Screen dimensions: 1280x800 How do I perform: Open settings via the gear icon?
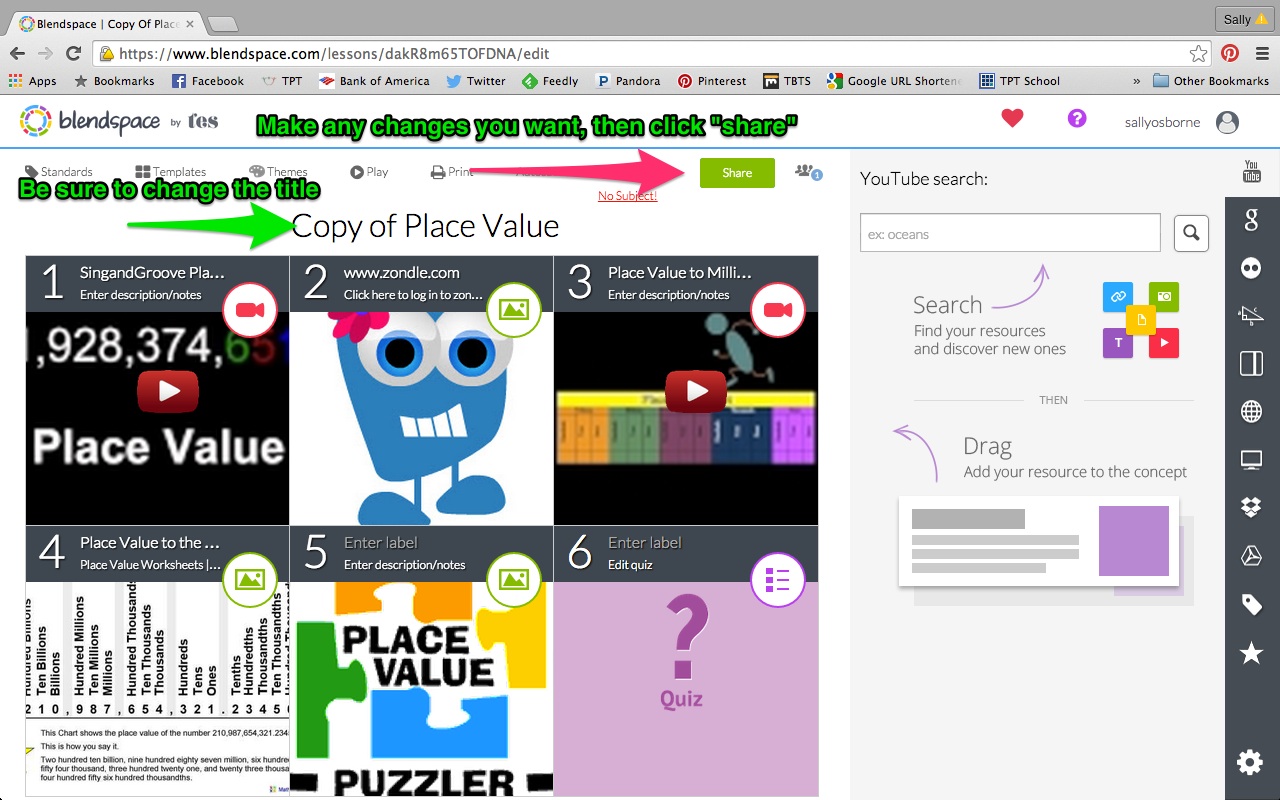[1250, 762]
